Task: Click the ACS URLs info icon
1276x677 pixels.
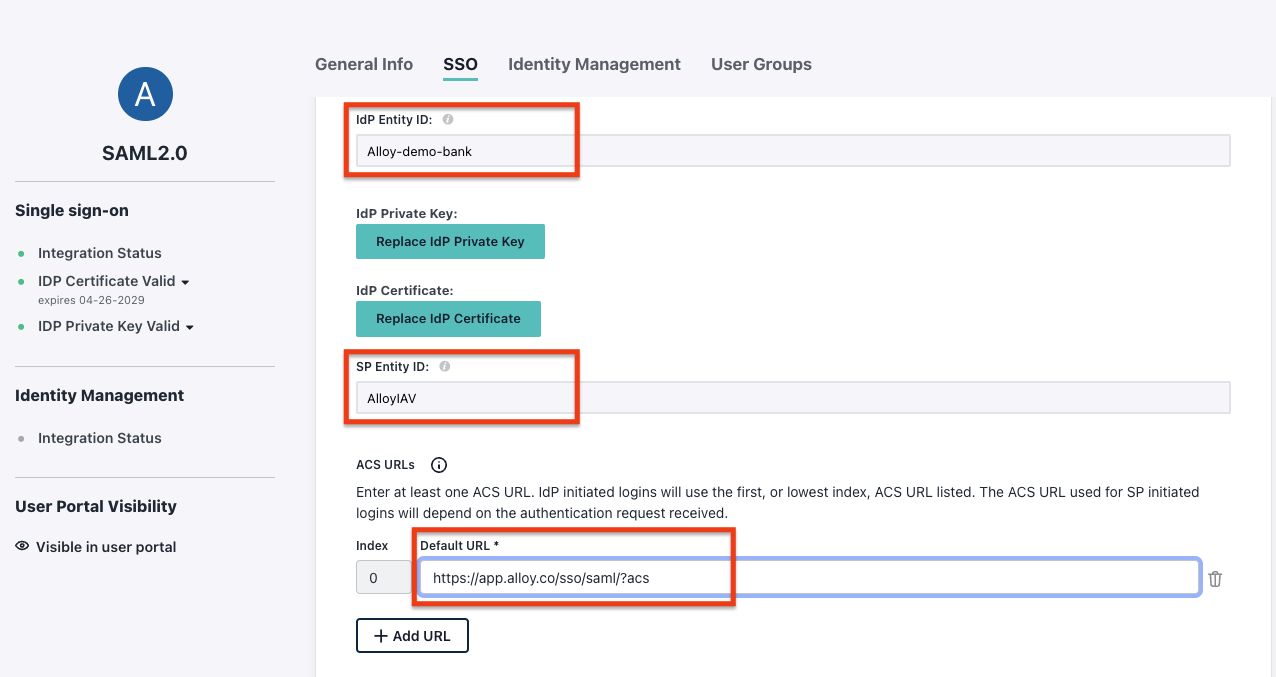Action: pos(439,465)
